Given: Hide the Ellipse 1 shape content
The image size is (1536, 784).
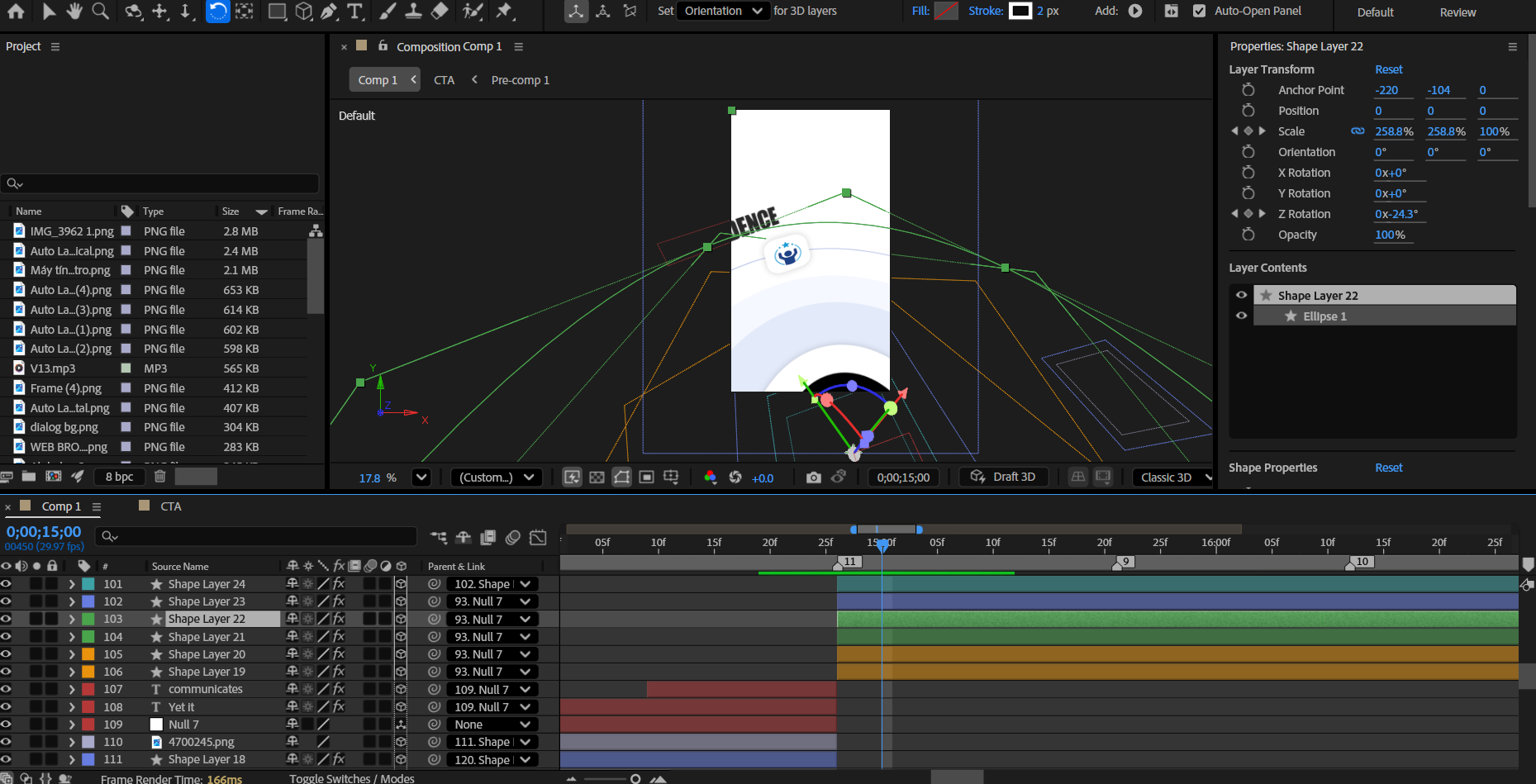Looking at the screenshot, I should (1241, 316).
